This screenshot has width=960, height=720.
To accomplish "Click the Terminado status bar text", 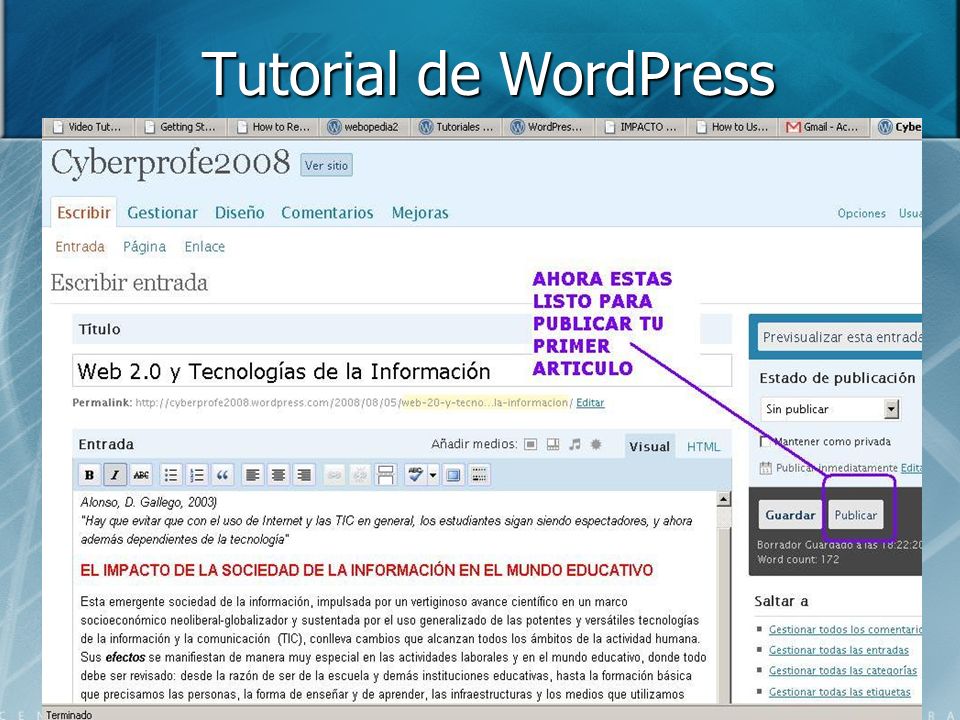I will tap(69, 714).
